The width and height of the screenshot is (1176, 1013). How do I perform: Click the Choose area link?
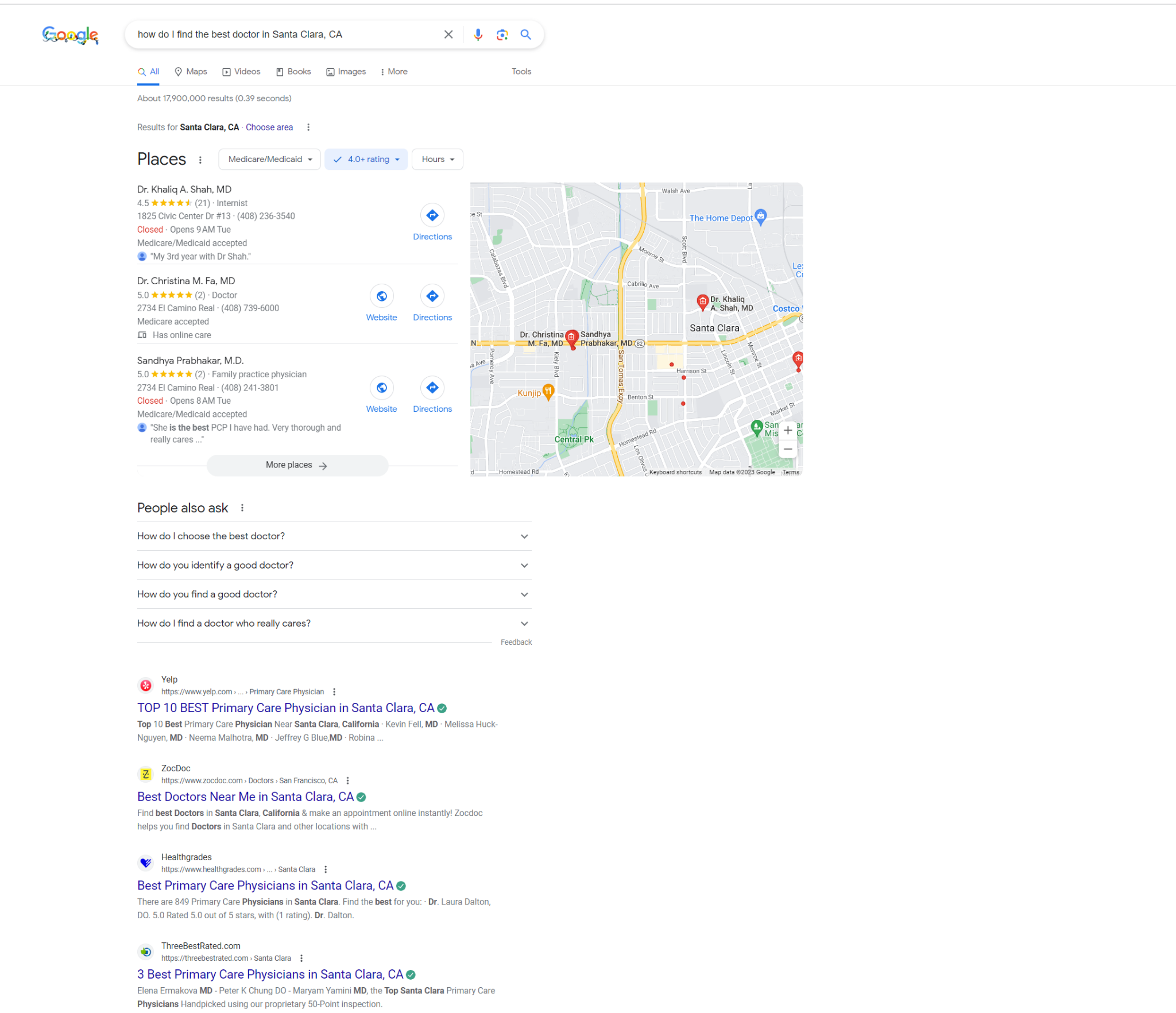tap(269, 127)
